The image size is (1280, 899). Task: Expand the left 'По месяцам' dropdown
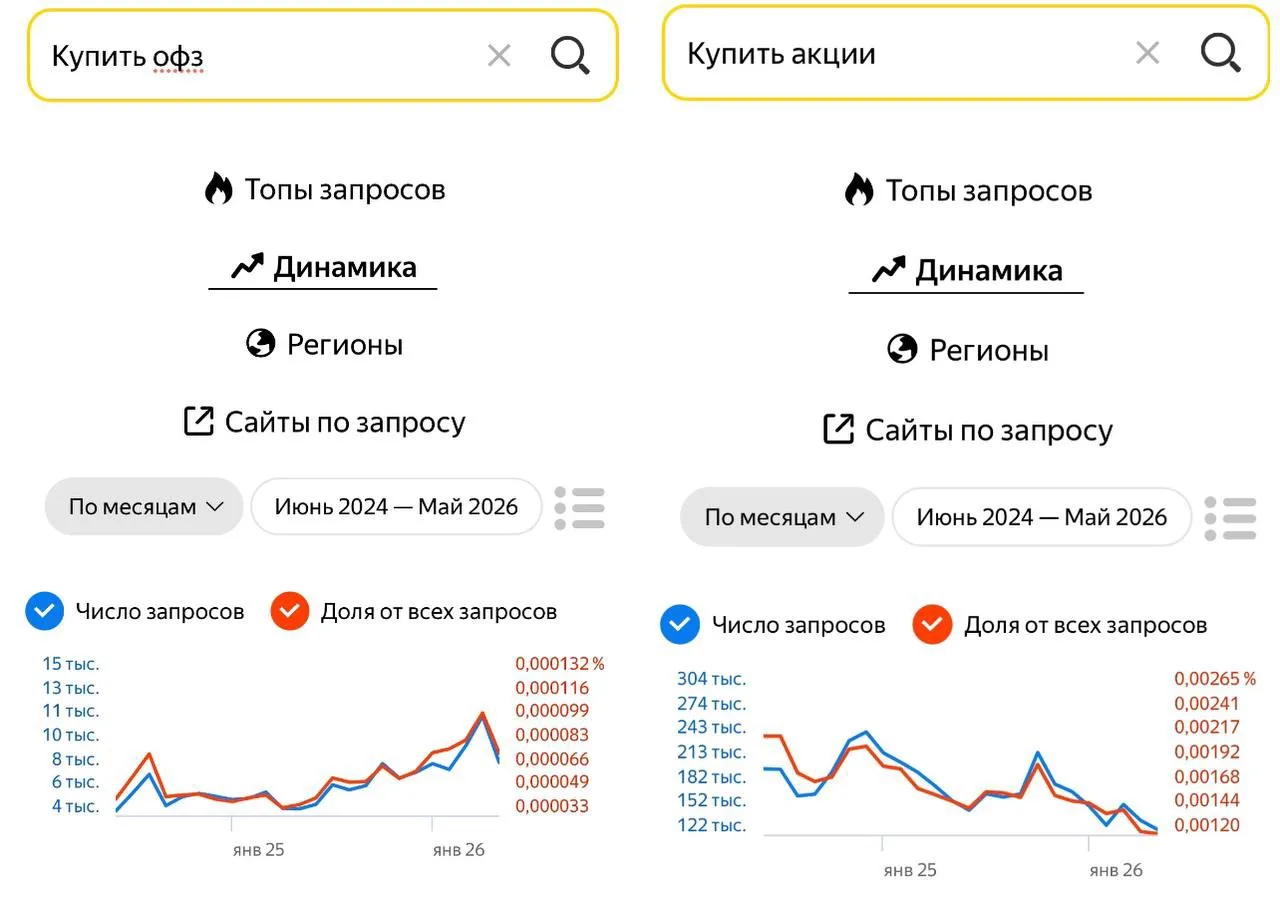[x=144, y=507]
